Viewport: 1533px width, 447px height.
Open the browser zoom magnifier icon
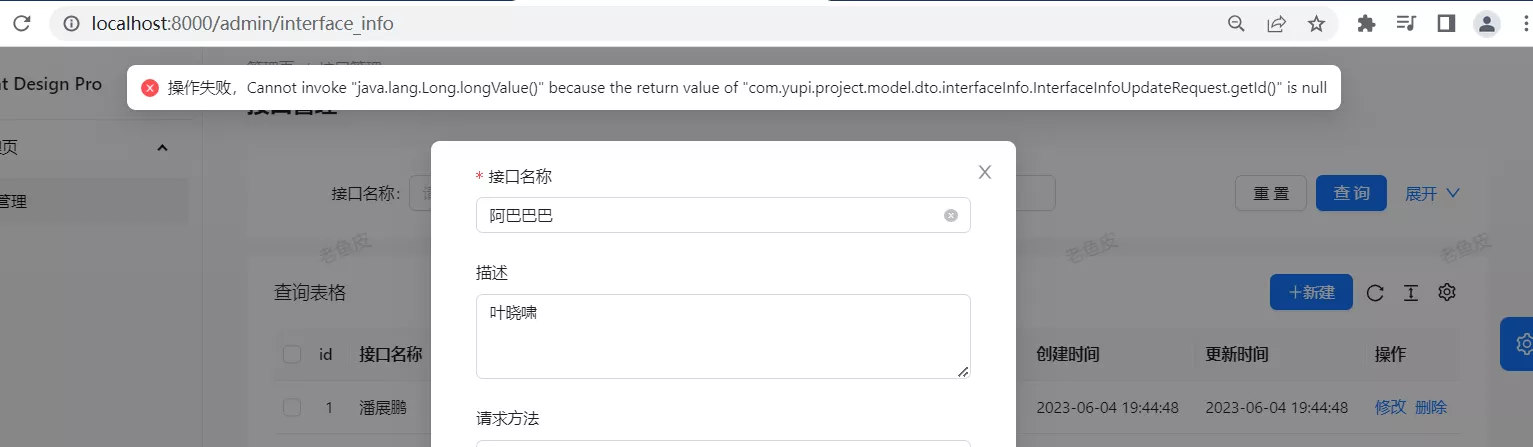[1237, 23]
